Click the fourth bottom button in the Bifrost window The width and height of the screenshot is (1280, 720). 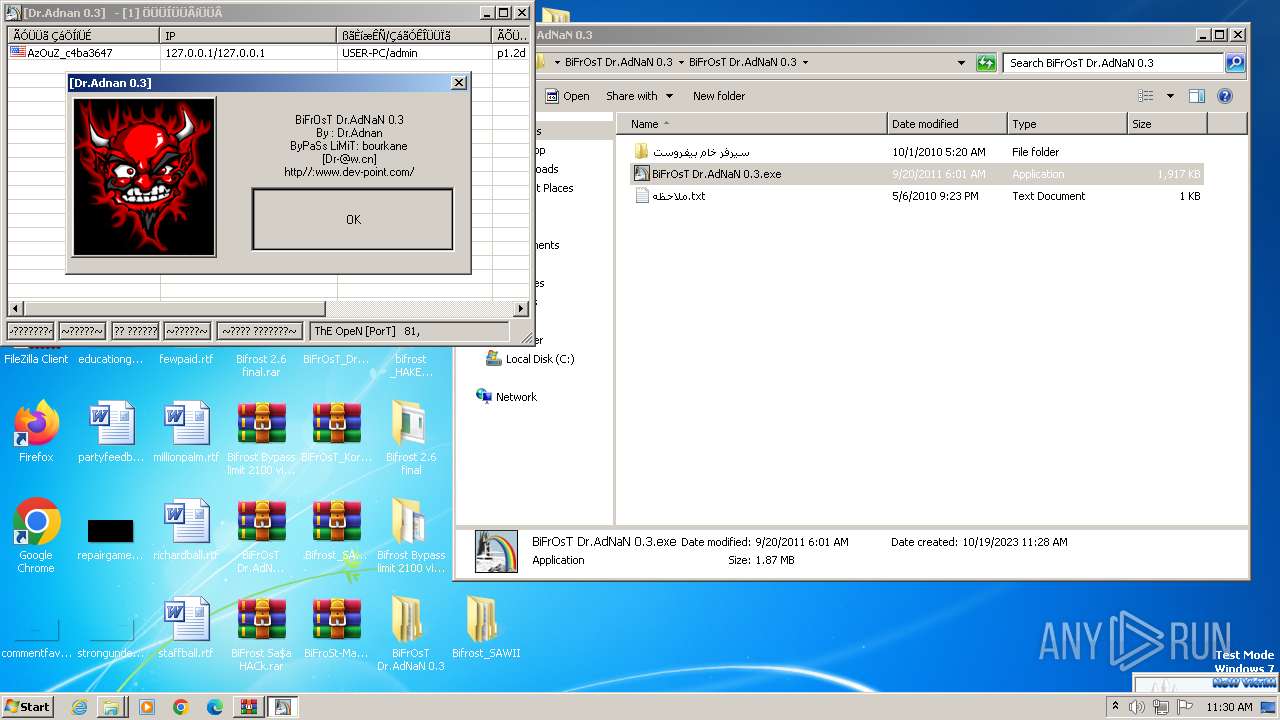[x=187, y=331]
